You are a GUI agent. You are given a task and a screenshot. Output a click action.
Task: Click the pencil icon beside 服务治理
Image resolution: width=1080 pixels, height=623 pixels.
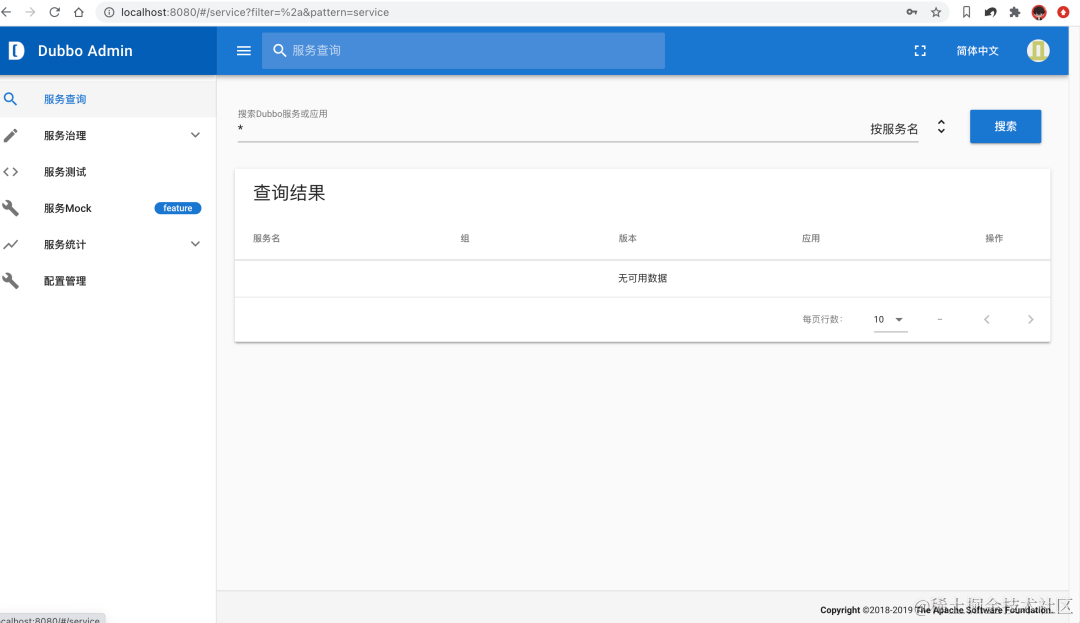[11, 135]
